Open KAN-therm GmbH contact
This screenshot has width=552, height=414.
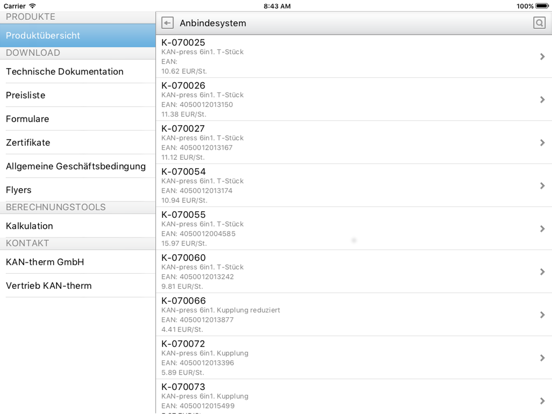pyautogui.click(x=77, y=262)
